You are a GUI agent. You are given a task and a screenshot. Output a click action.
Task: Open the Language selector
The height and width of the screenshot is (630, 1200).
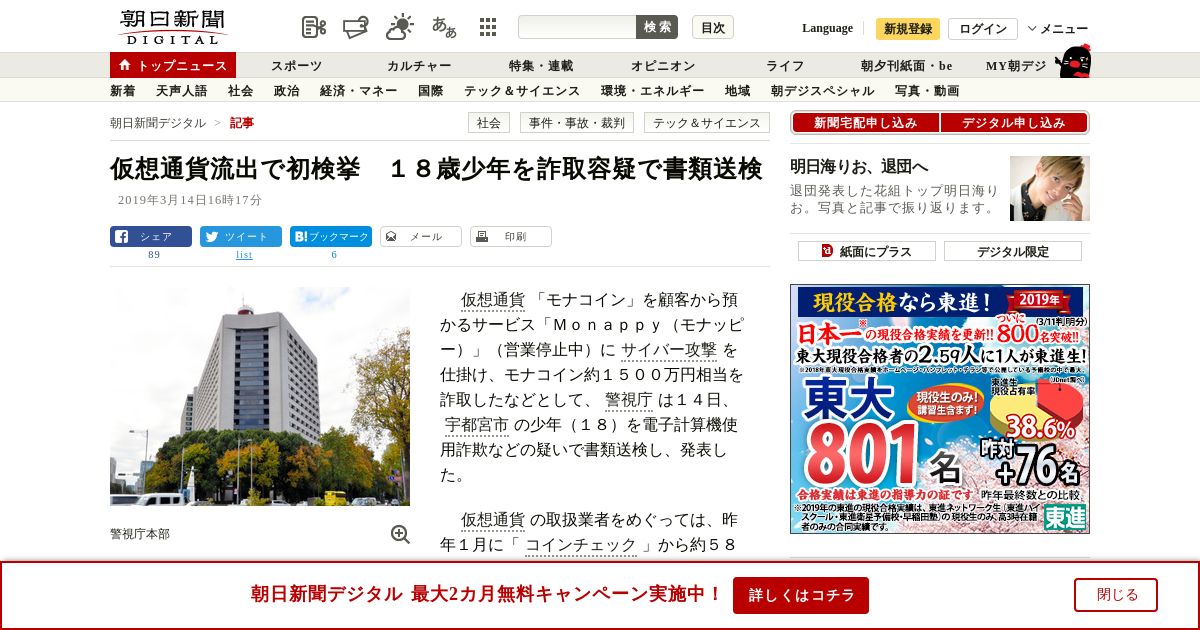click(x=827, y=28)
